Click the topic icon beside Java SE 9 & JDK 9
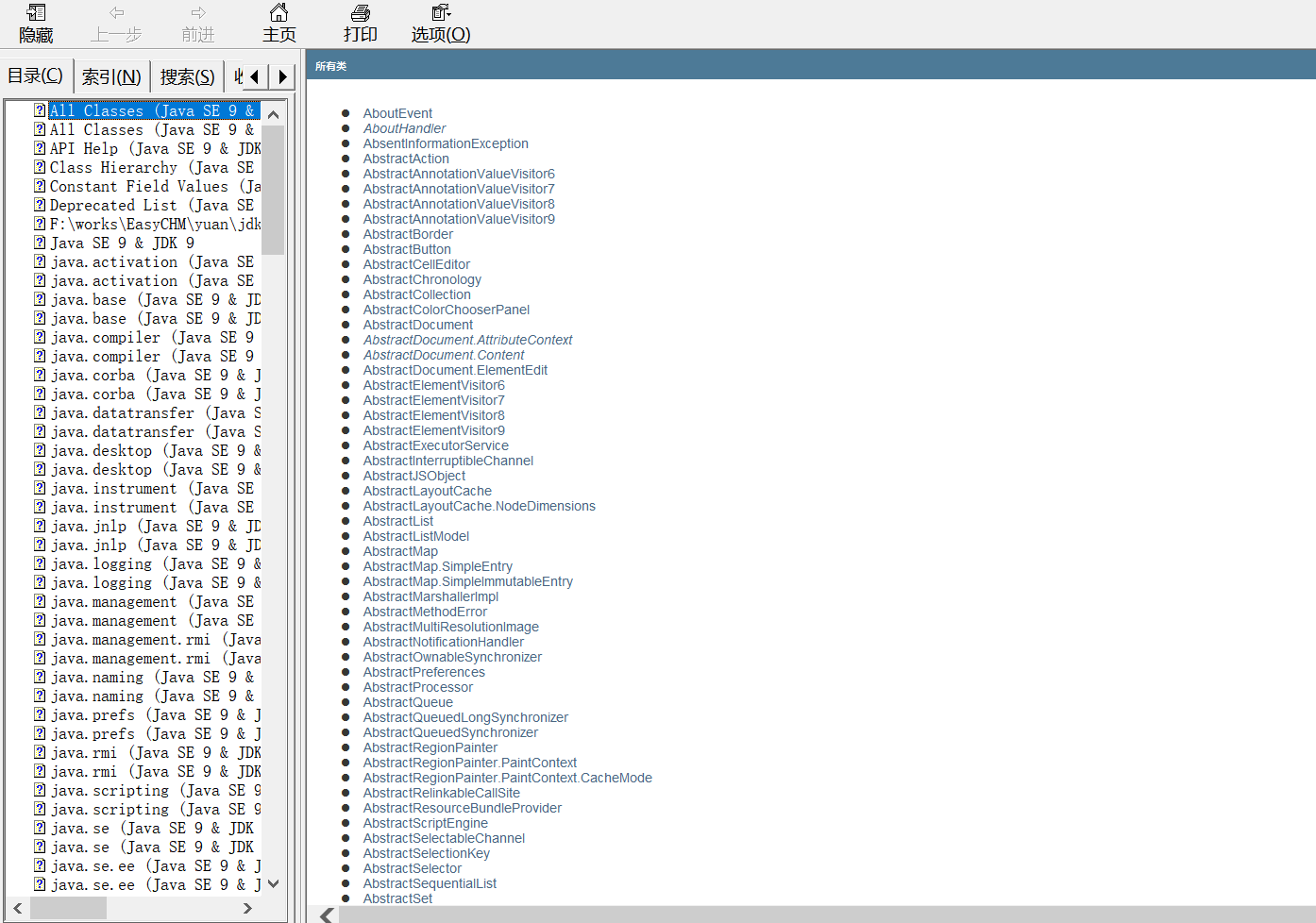1316x923 pixels. (x=40, y=243)
